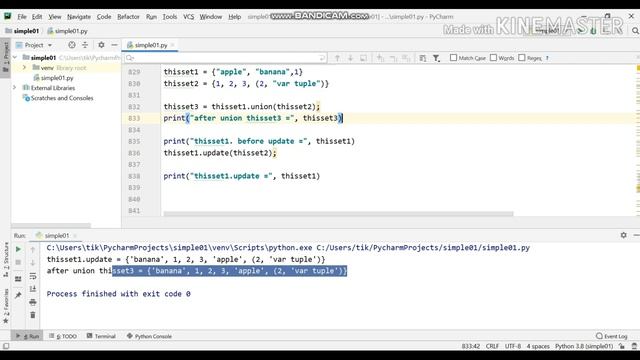Image resolution: width=640 pixels, height=360 pixels.
Task: Toggle soft-wrap icon in Run console
Action: point(33,276)
